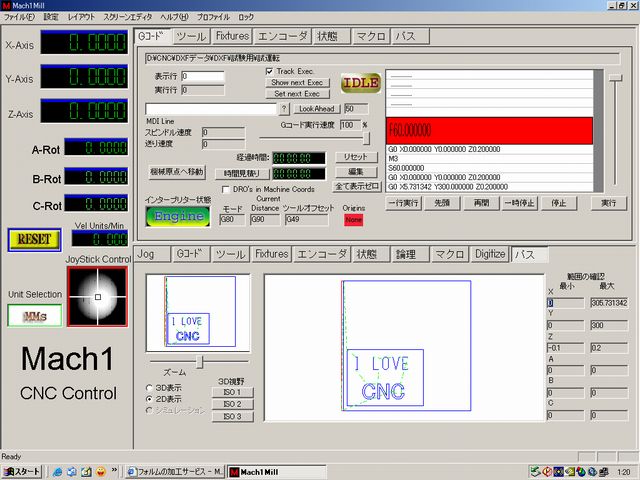This screenshot has height=480, width=640.
Task: Click the yellow RESET button
Action: 35,240
